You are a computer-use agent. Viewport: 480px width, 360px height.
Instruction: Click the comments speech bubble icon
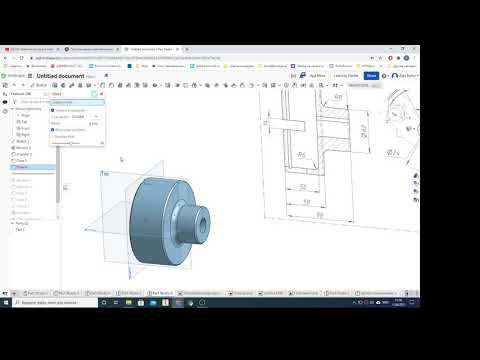coord(5,102)
